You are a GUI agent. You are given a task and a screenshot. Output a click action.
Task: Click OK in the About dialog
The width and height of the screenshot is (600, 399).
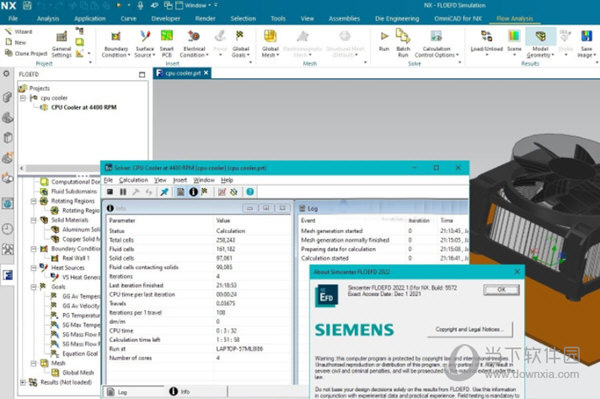point(501,290)
